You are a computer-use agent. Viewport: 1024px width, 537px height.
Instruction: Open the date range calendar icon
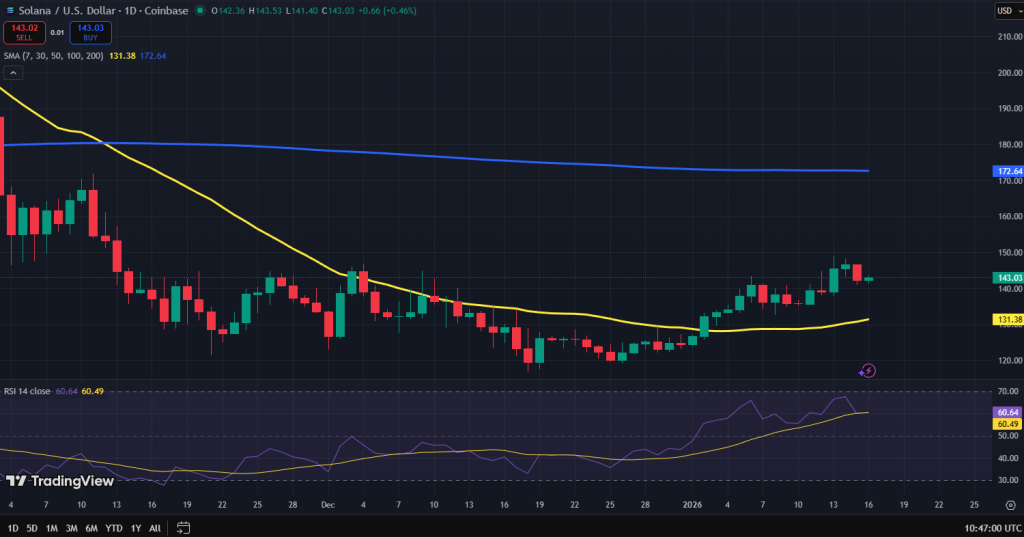tap(184, 527)
